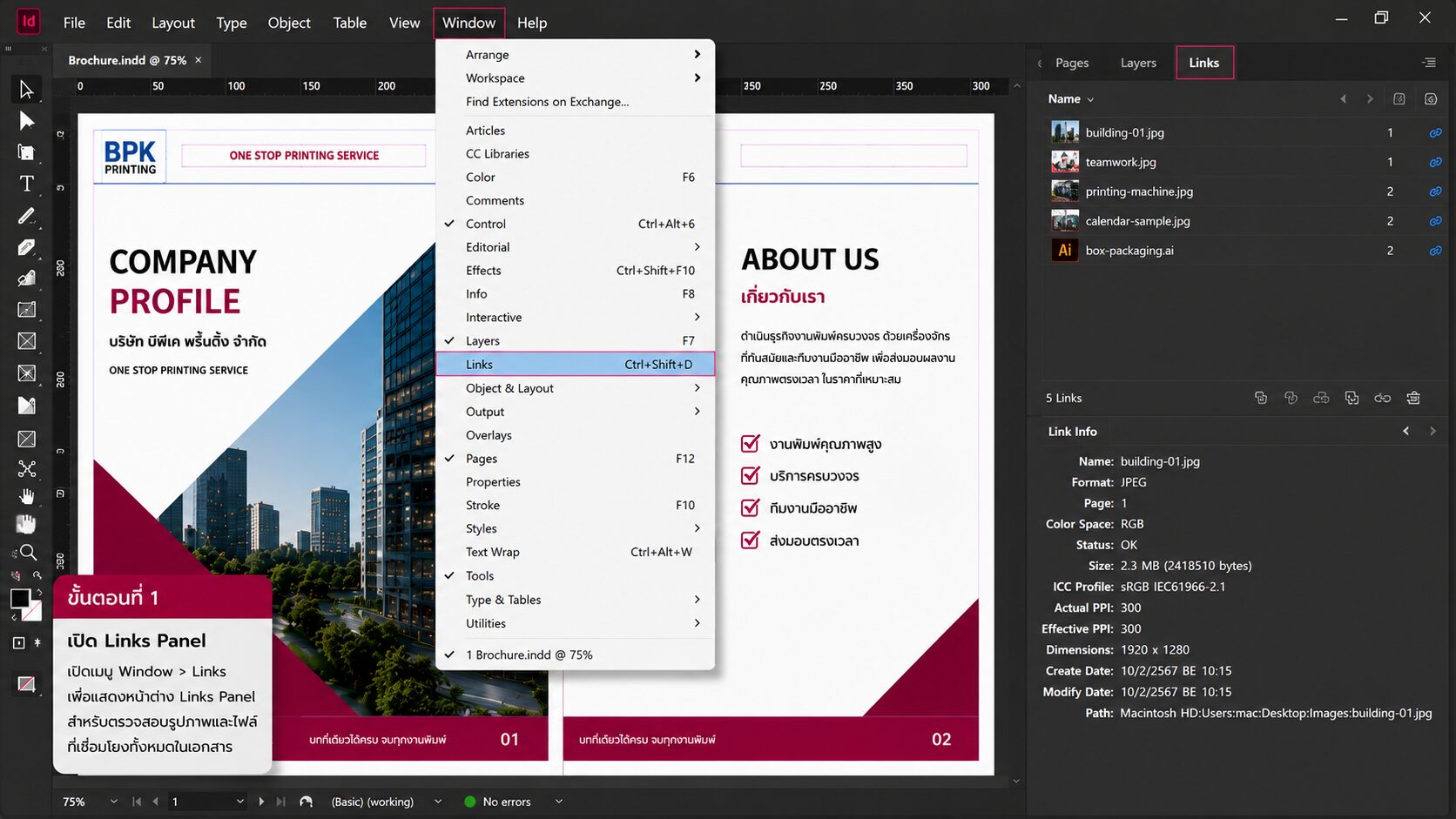This screenshot has height=819, width=1456.
Task: Click the Relink icon in Links panel
Action: pyautogui.click(x=1382, y=398)
